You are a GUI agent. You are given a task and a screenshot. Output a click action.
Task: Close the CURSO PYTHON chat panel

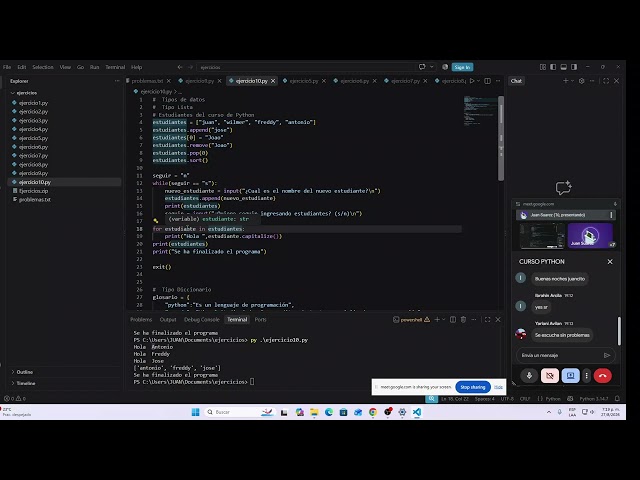pyautogui.click(x=610, y=262)
